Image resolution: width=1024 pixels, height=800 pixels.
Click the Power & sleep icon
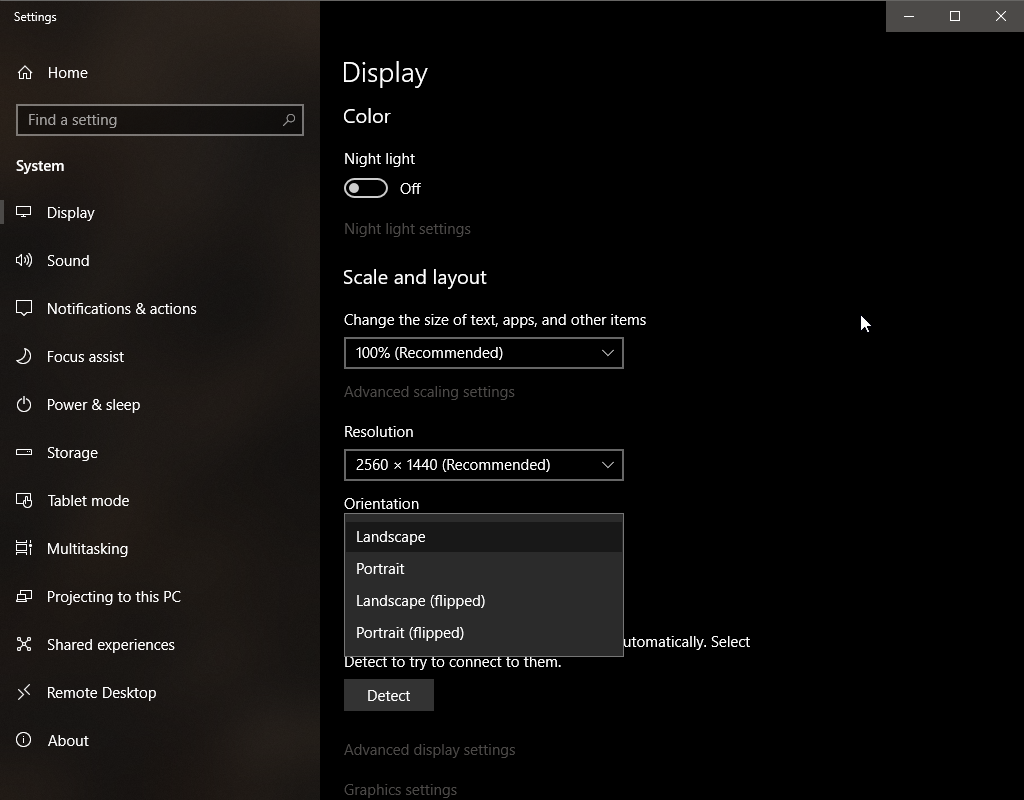tap(24, 404)
